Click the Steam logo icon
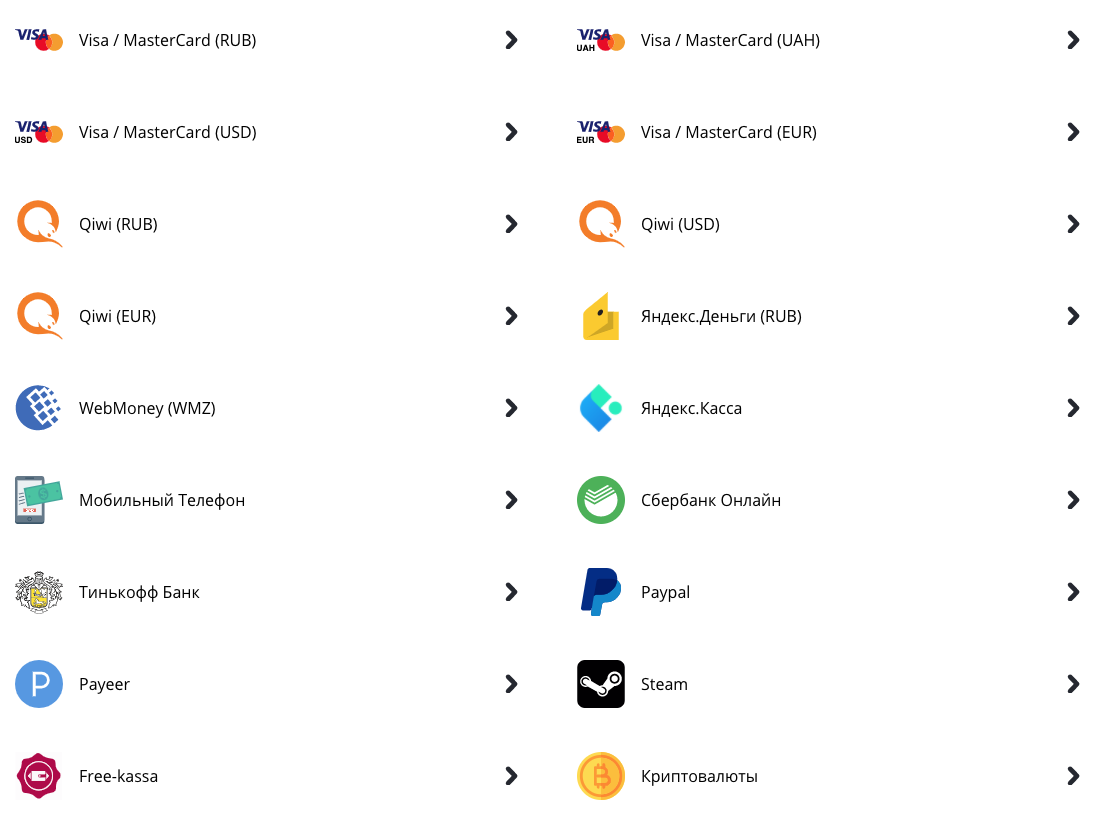The width and height of the screenshot is (1102, 821). click(600, 684)
